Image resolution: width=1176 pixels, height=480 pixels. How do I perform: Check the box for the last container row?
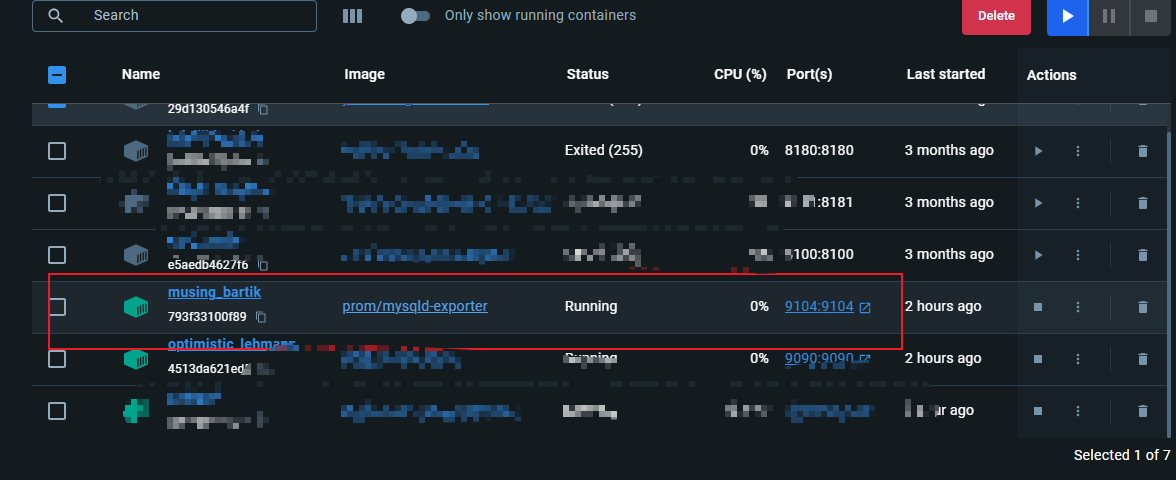click(57, 411)
